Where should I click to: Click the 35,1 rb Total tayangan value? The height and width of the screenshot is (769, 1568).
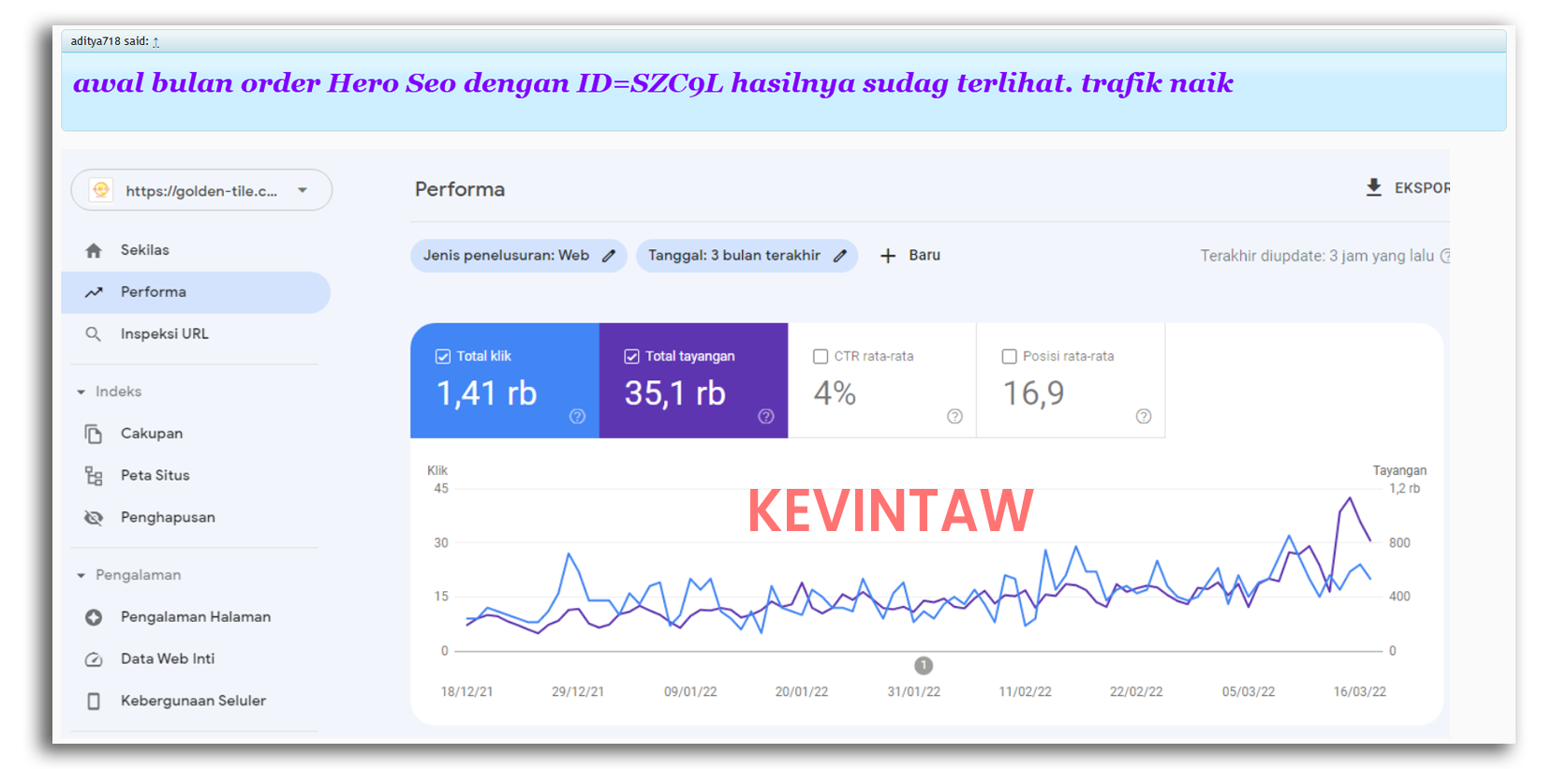tap(675, 393)
